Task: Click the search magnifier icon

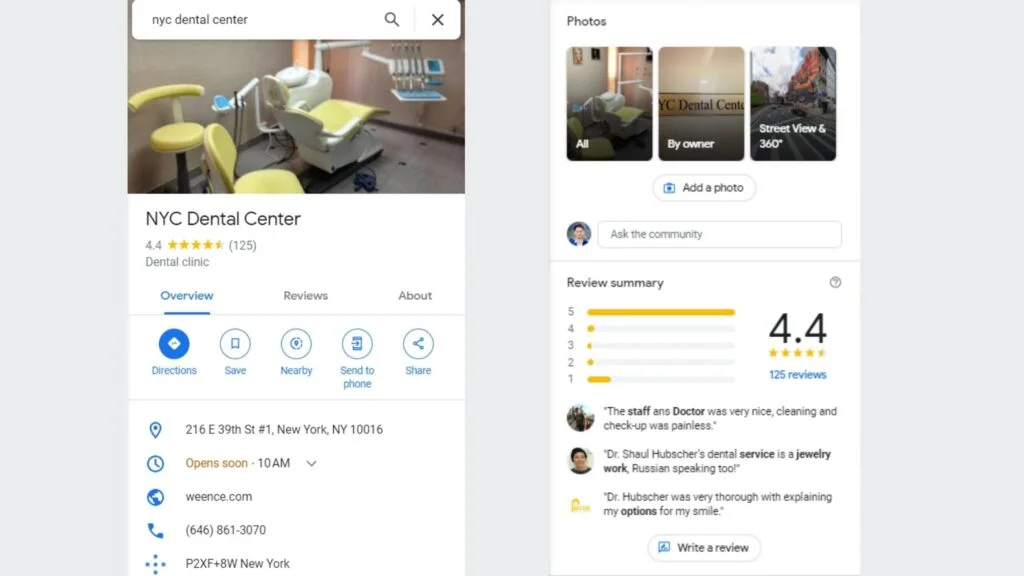Action: [x=392, y=20]
